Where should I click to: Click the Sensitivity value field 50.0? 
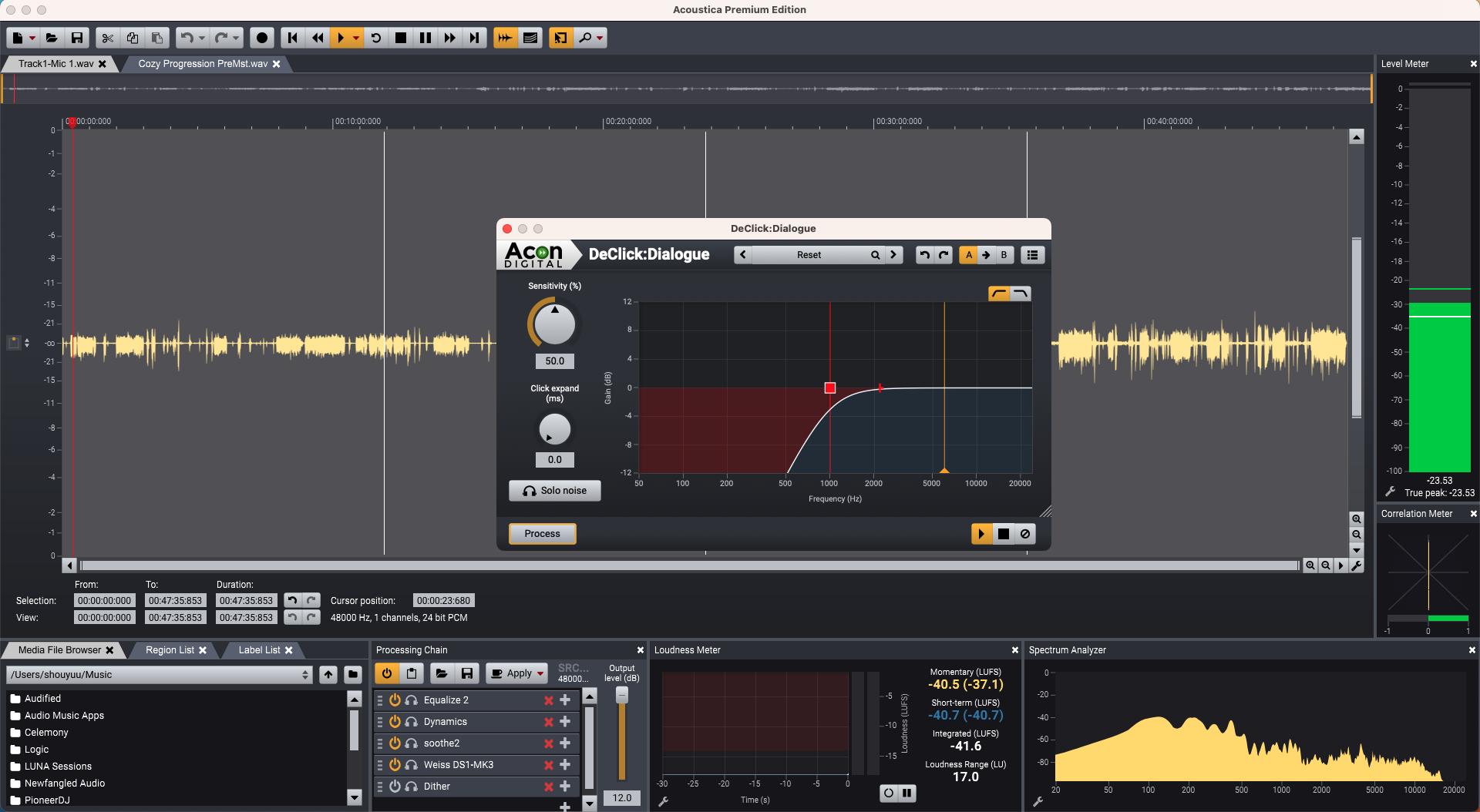(x=555, y=361)
